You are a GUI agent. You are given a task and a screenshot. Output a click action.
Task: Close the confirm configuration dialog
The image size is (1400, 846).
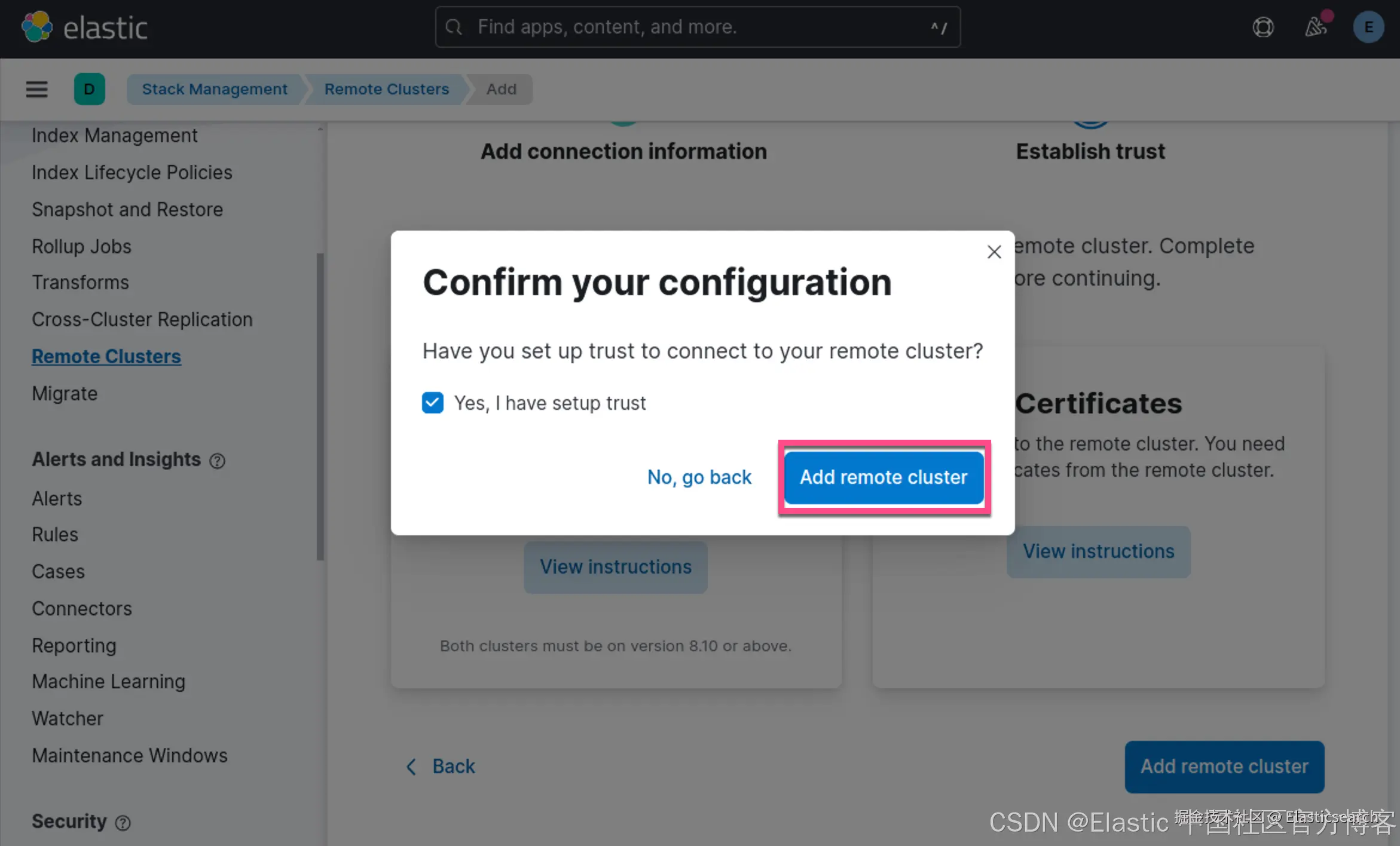[994, 252]
